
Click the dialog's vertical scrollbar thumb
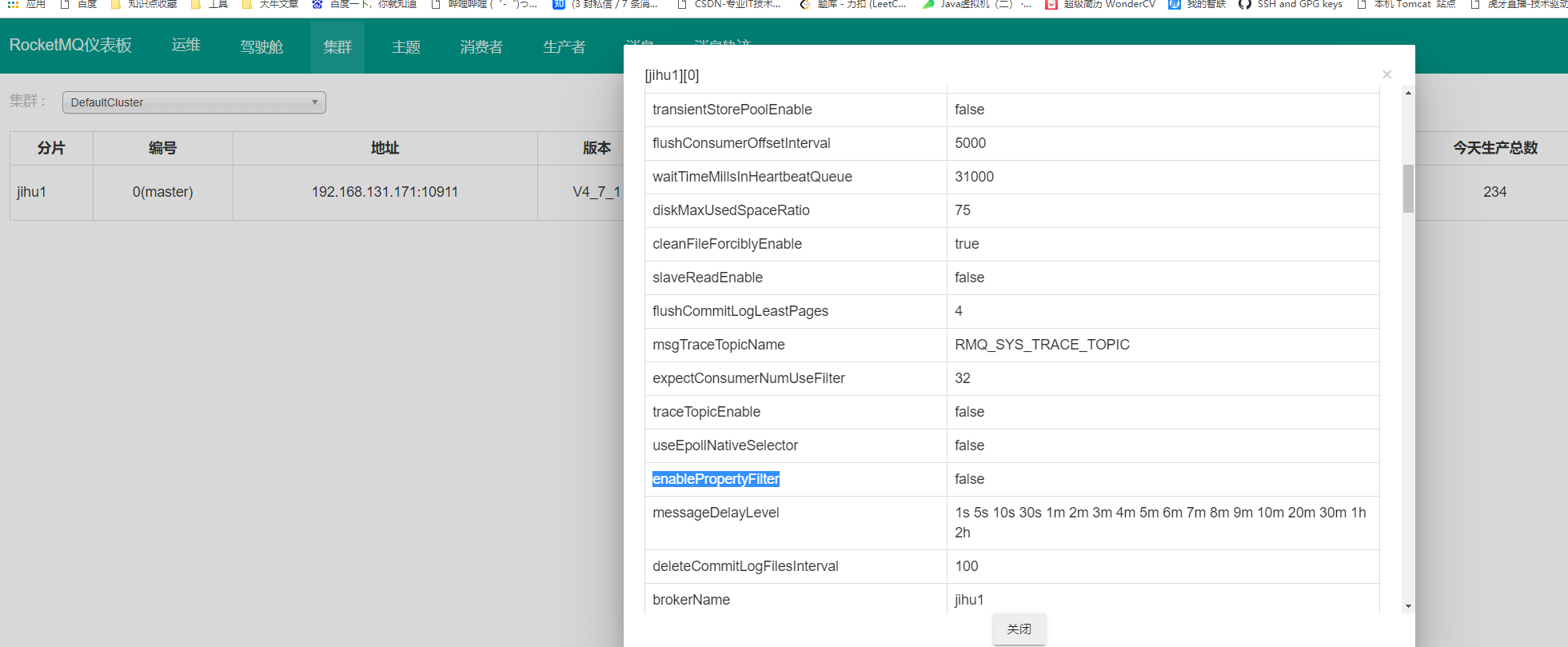tap(1408, 189)
